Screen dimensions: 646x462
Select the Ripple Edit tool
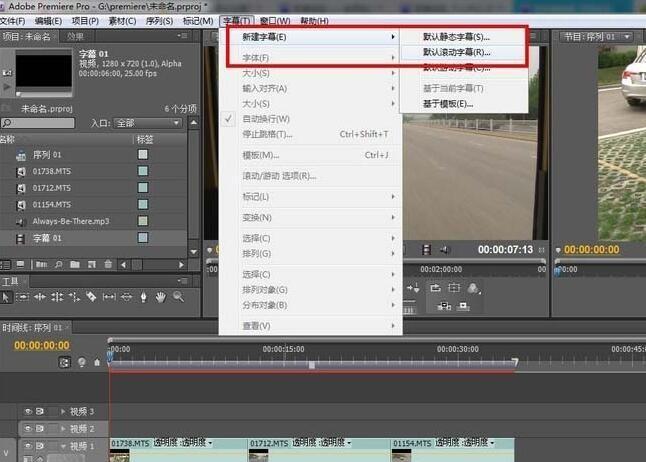[x=40, y=297]
